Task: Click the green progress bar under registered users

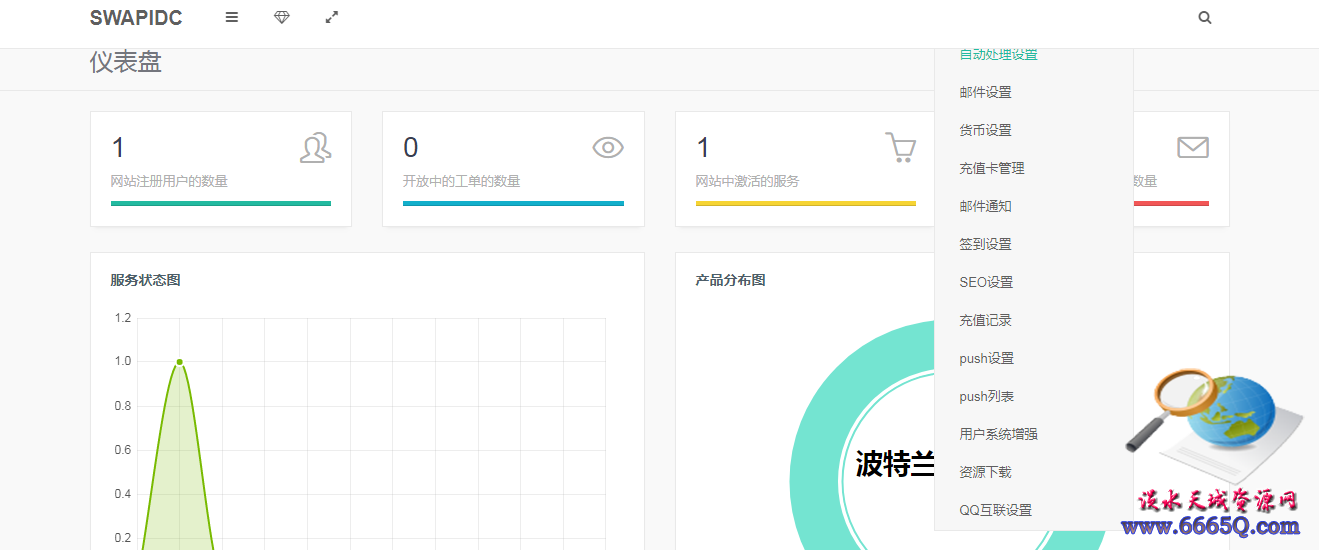Action: point(221,203)
